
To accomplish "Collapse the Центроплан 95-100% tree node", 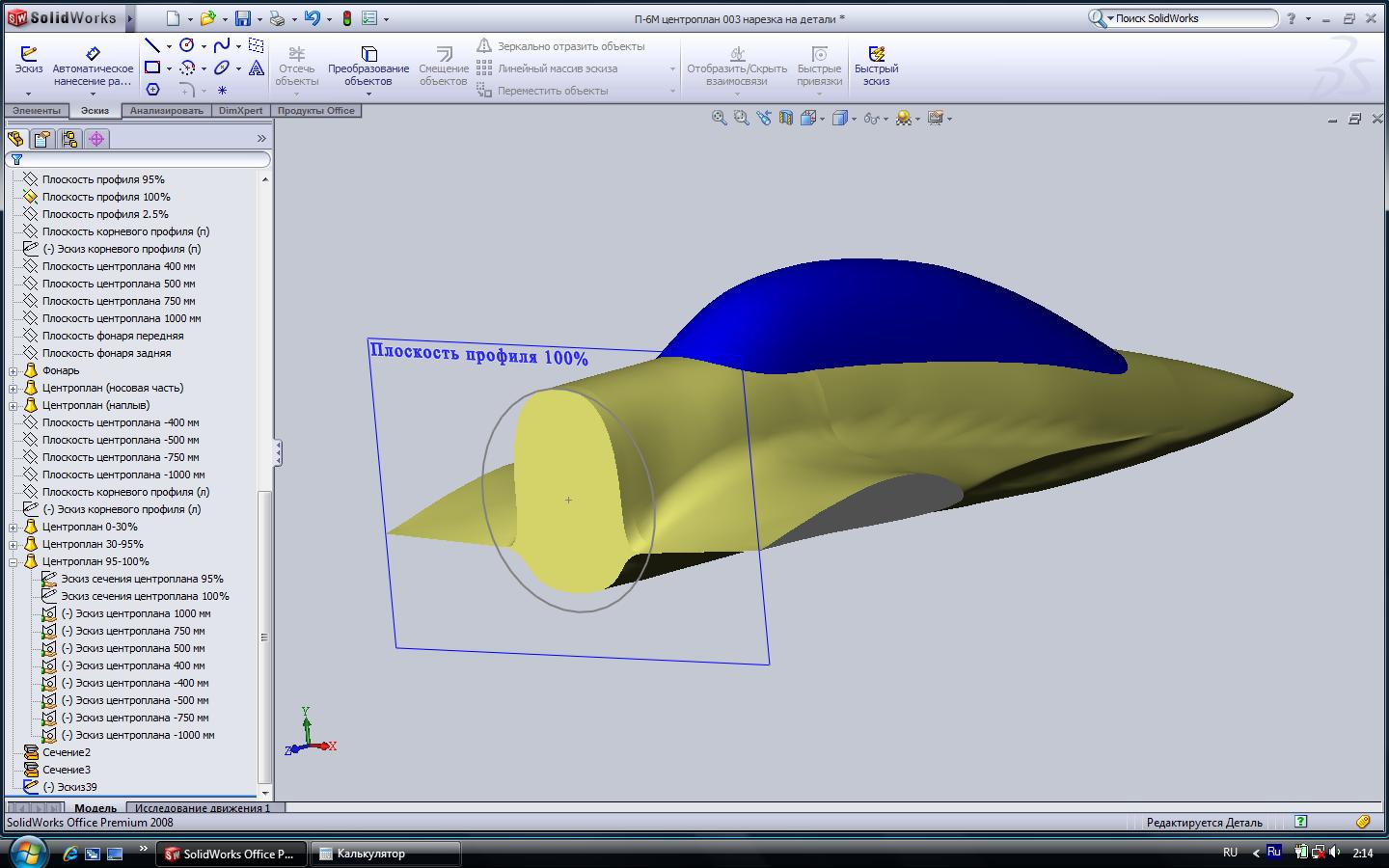I will [14, 561].
